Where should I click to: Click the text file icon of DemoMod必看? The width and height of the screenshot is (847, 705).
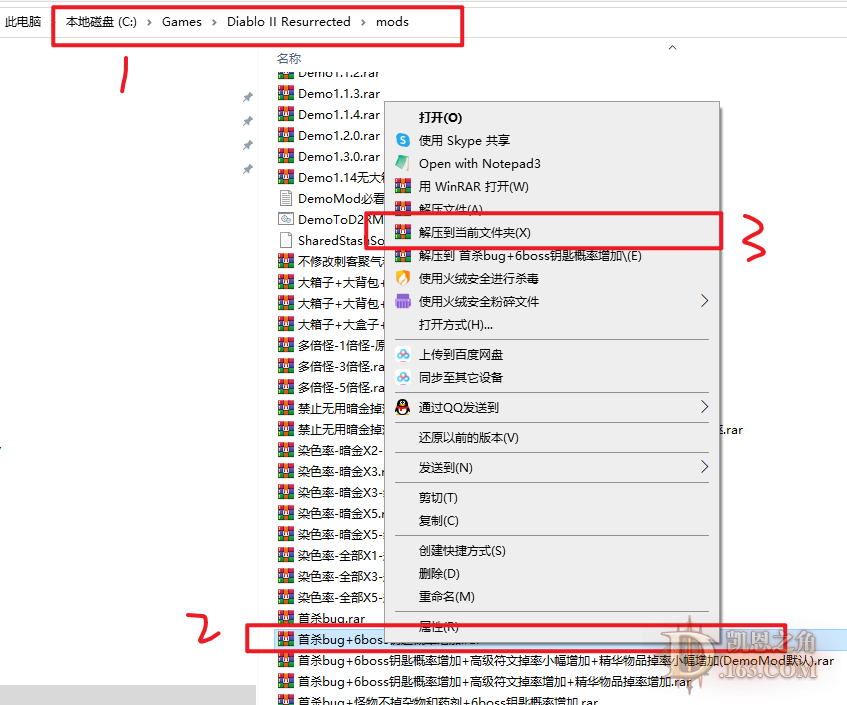pyautogui.click(x=286, y=198)
